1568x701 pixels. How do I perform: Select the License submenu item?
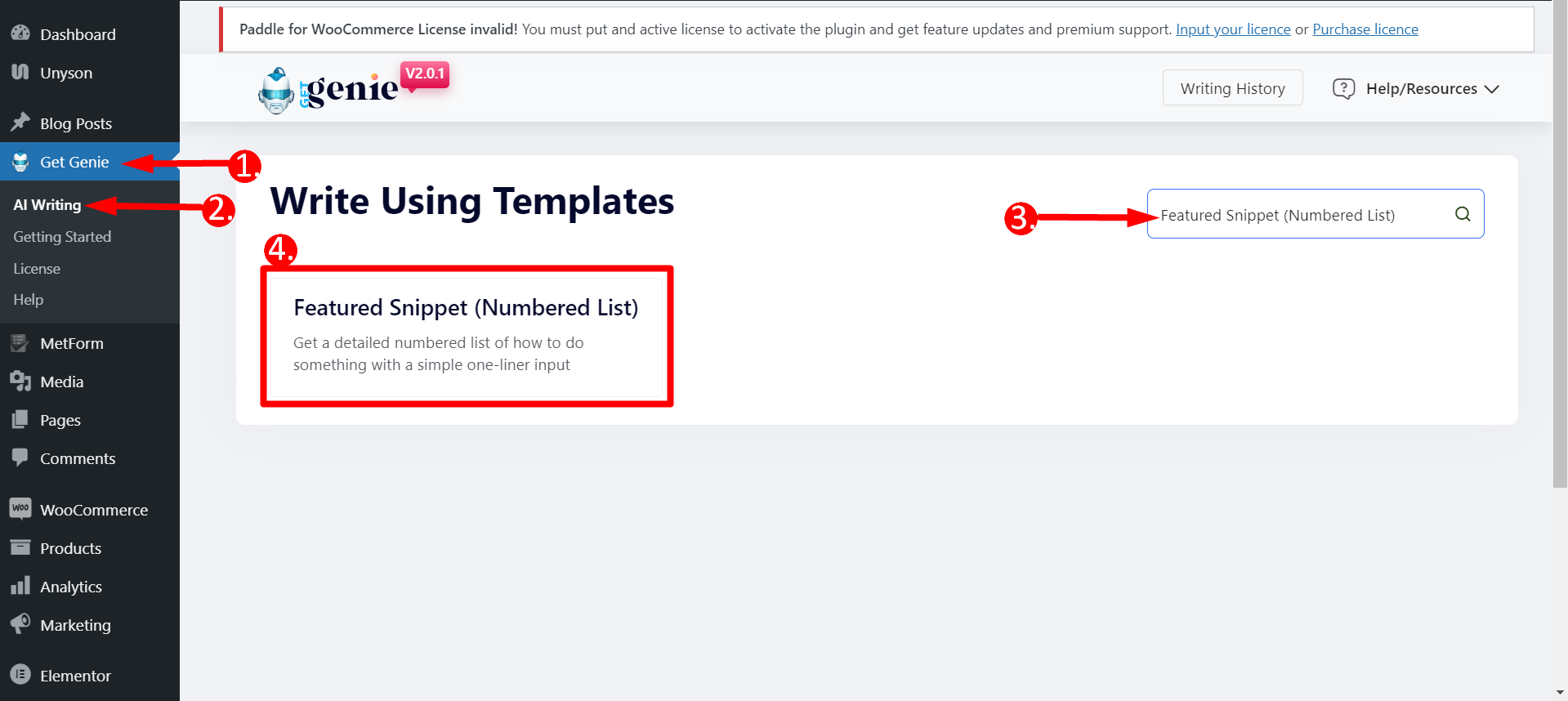coord(37,269)
